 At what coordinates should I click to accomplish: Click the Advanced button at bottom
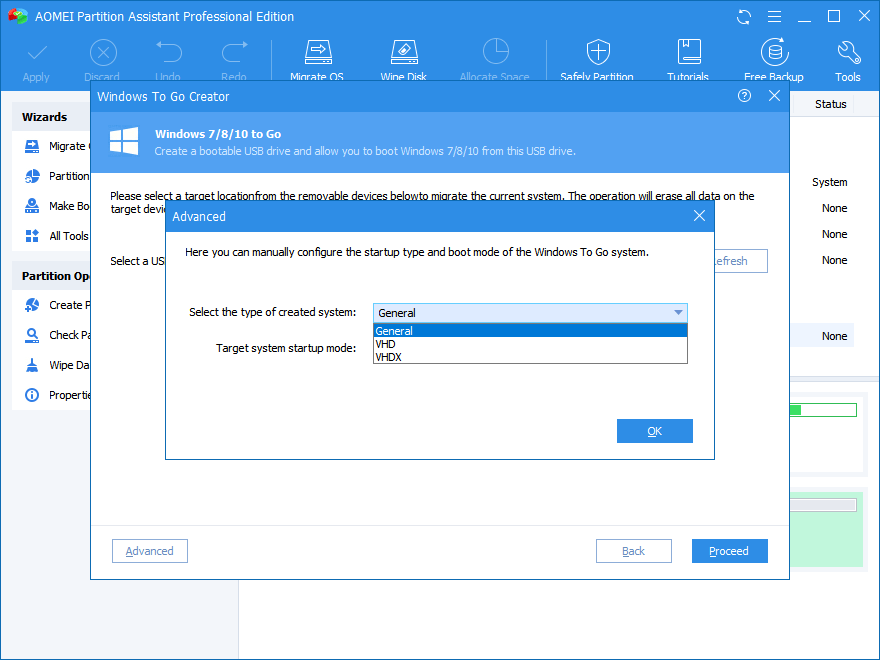(150, 551)
